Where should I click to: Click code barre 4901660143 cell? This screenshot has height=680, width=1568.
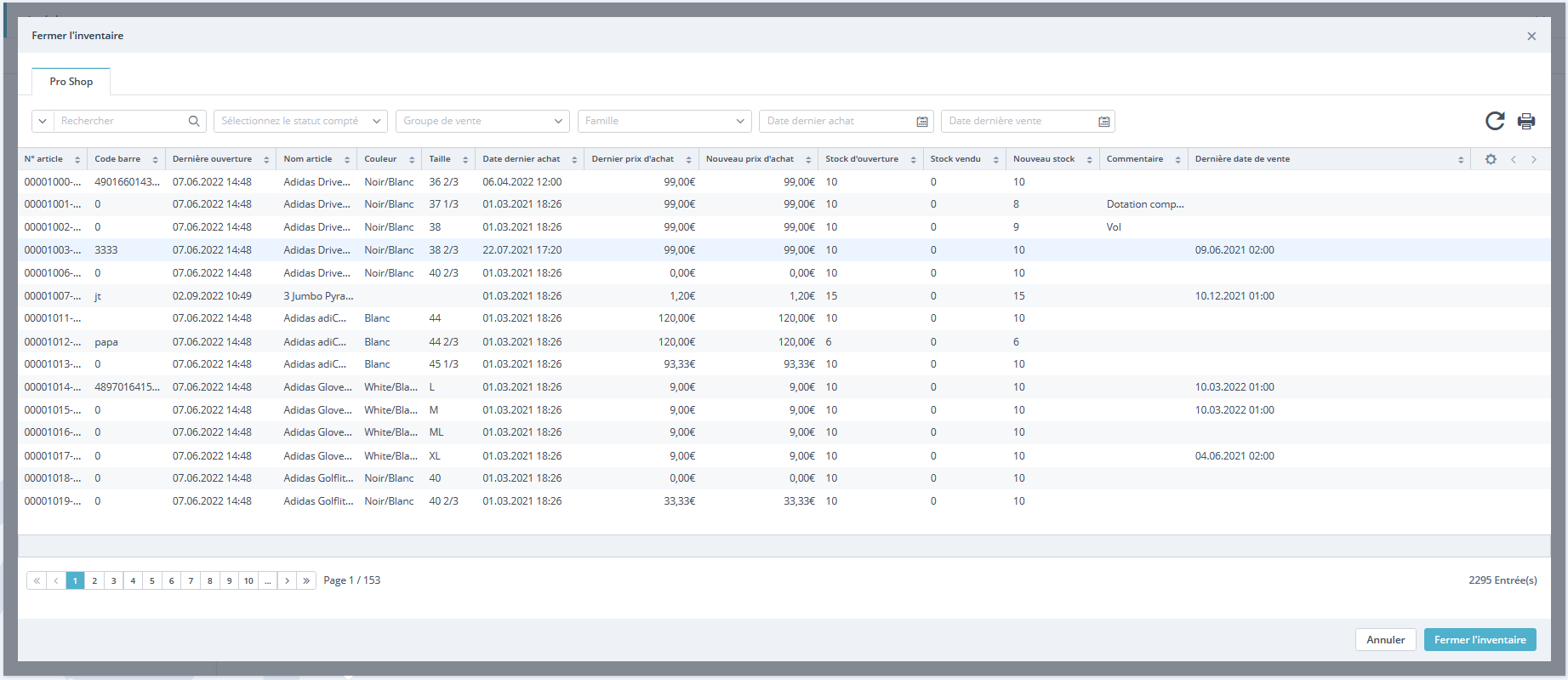tap(127, 182)
